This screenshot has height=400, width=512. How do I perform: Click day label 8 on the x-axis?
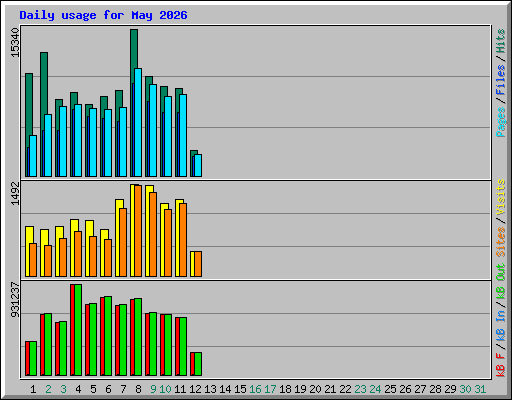pos(138,389)
